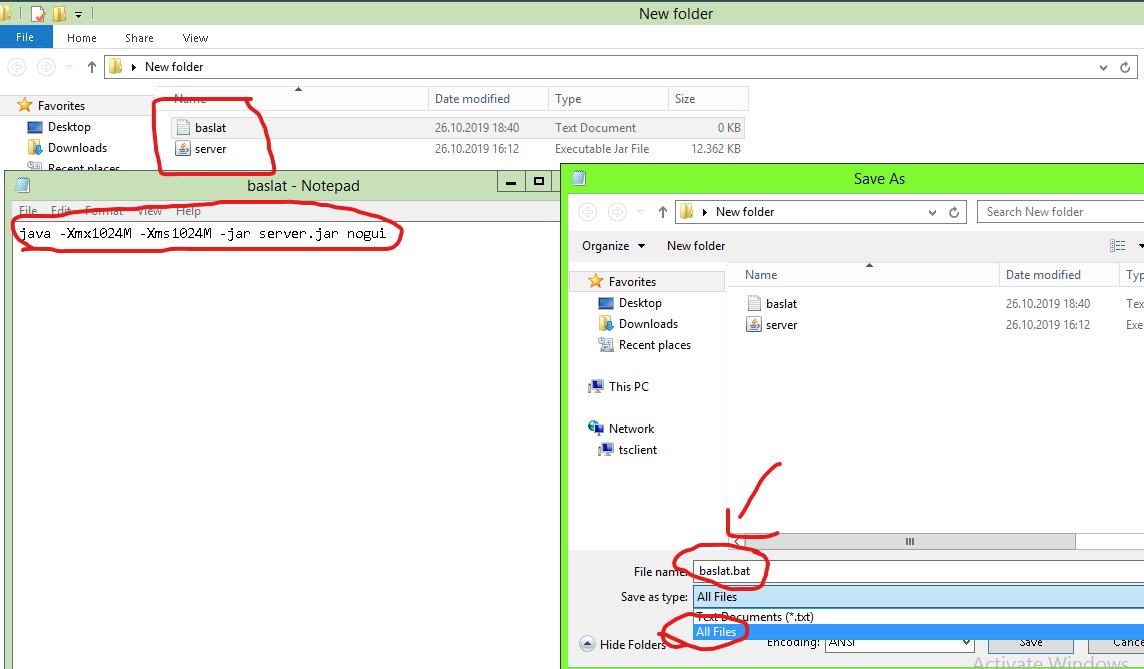This screenshot has width=1144, height=669.
Task: Click the Up arrow in Save As dialog
Action: coord(662,212)
